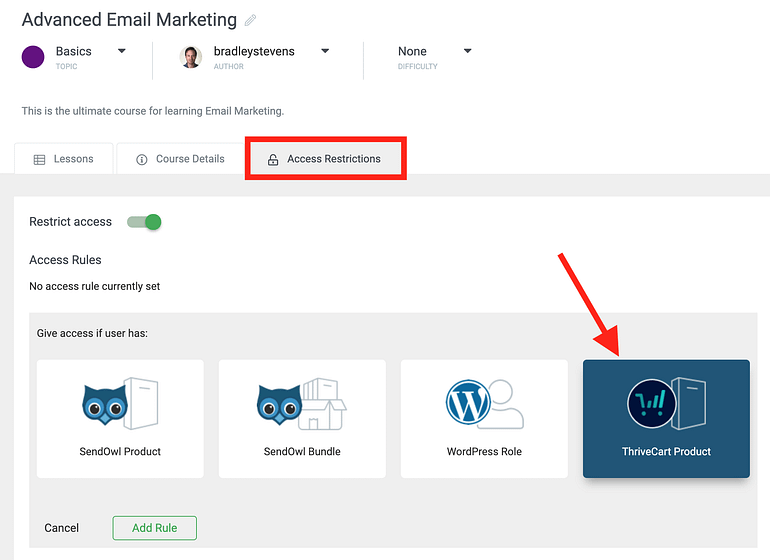Select the ThriveCart Product cart icon

[652, 404]
